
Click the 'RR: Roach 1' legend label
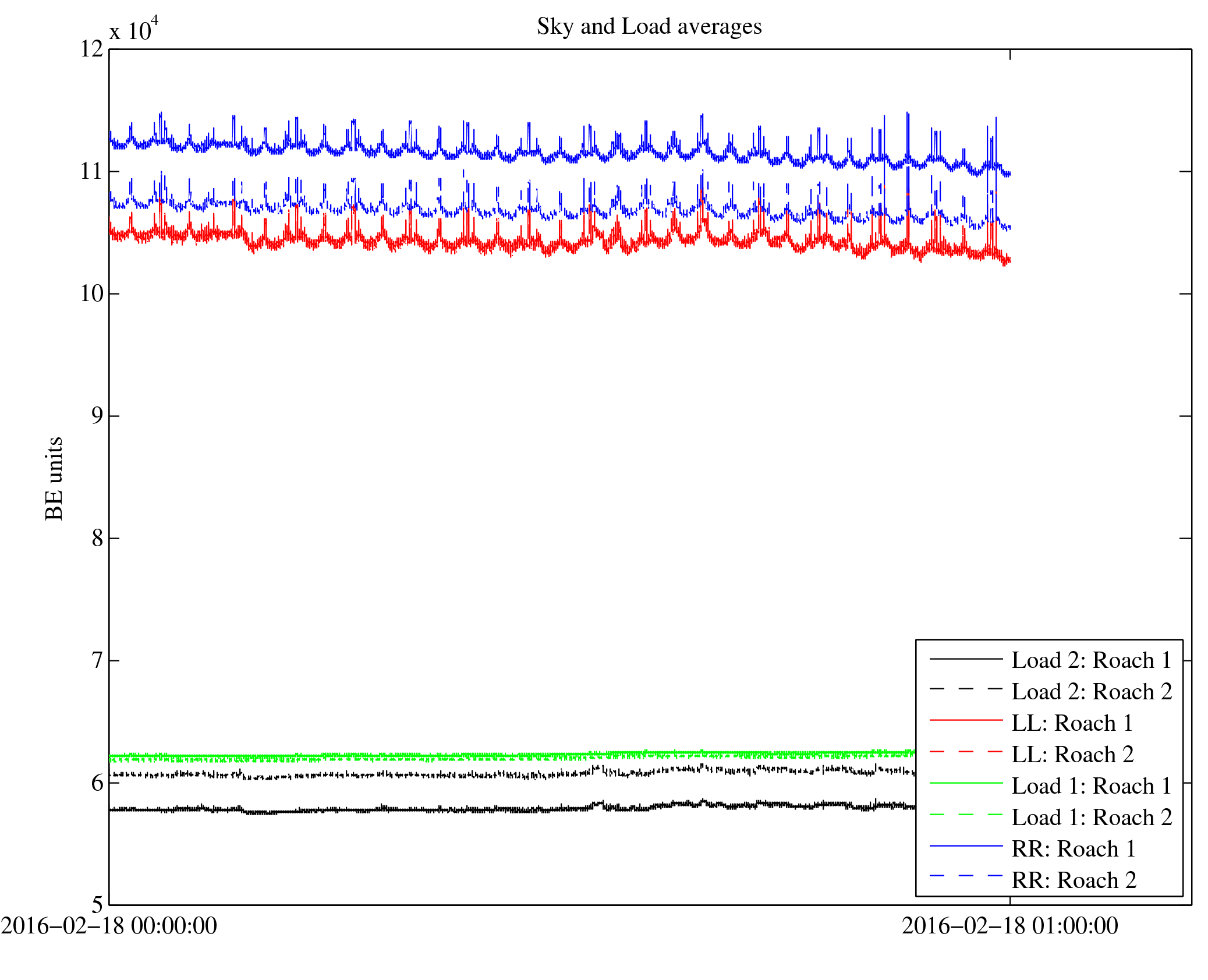coord(1074,849)
